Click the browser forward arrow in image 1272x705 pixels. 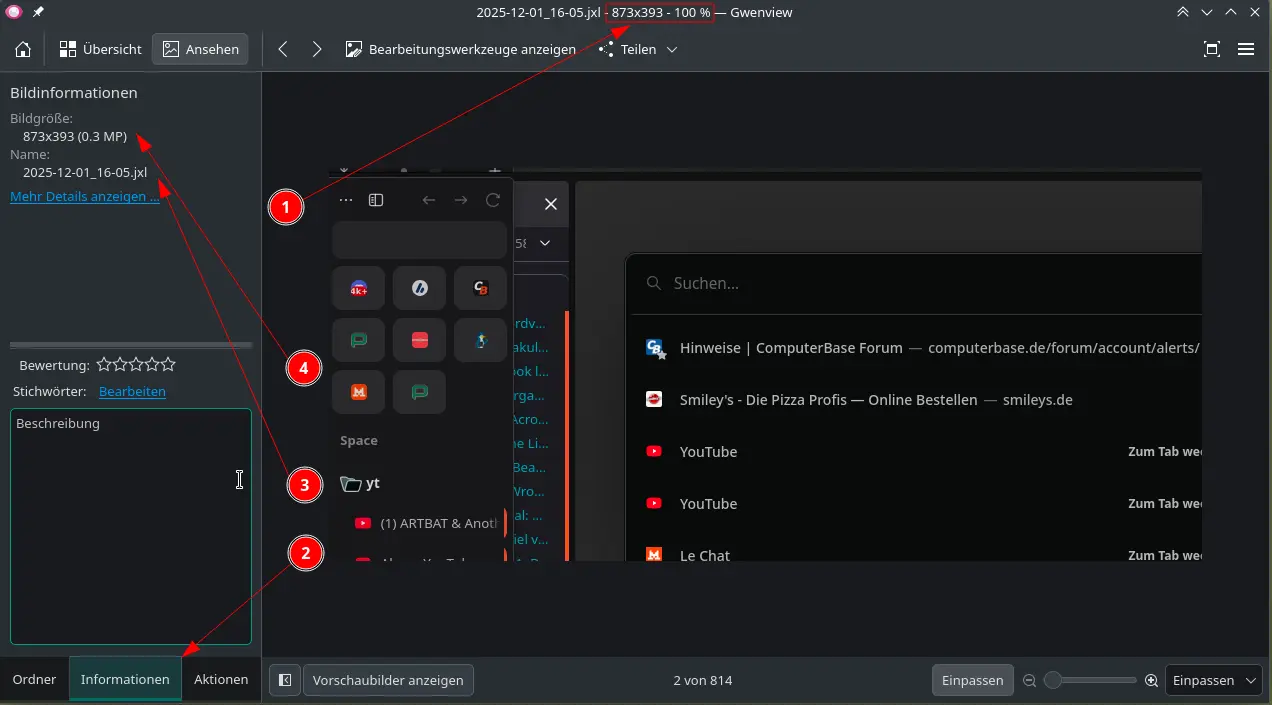tap(461, 200)
